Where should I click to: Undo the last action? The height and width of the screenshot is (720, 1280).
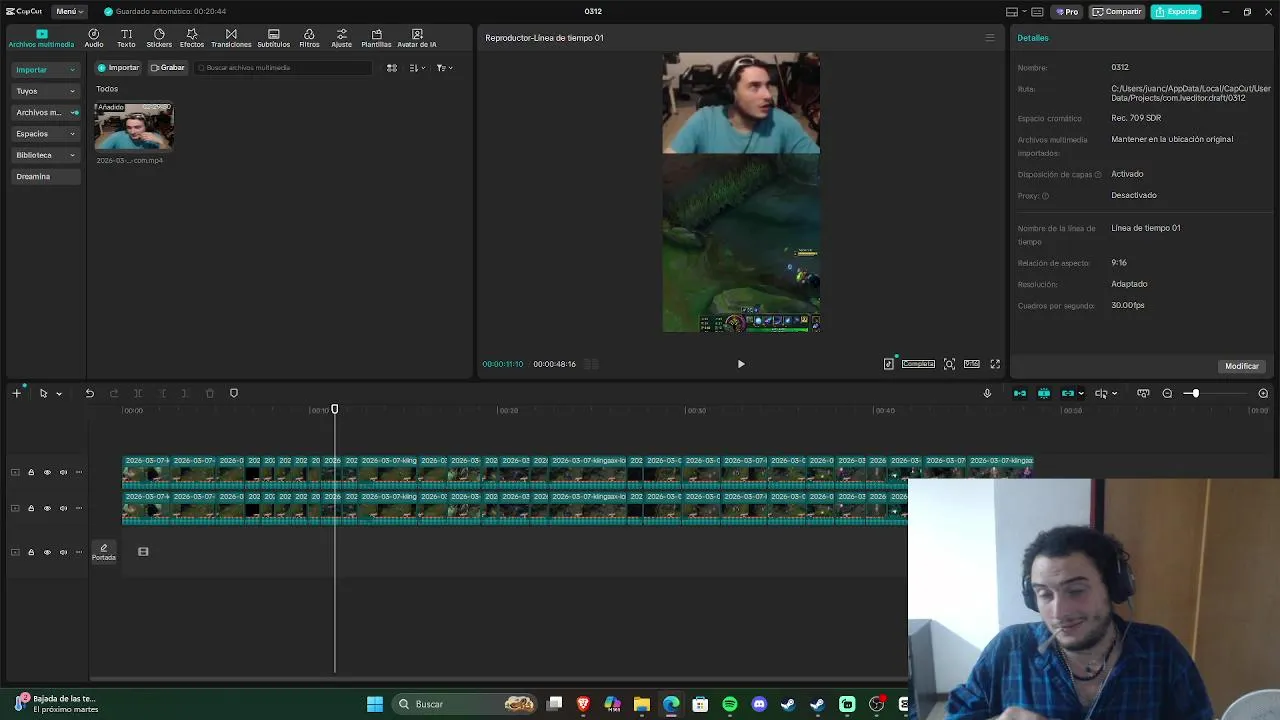click(x=89, y=393)
